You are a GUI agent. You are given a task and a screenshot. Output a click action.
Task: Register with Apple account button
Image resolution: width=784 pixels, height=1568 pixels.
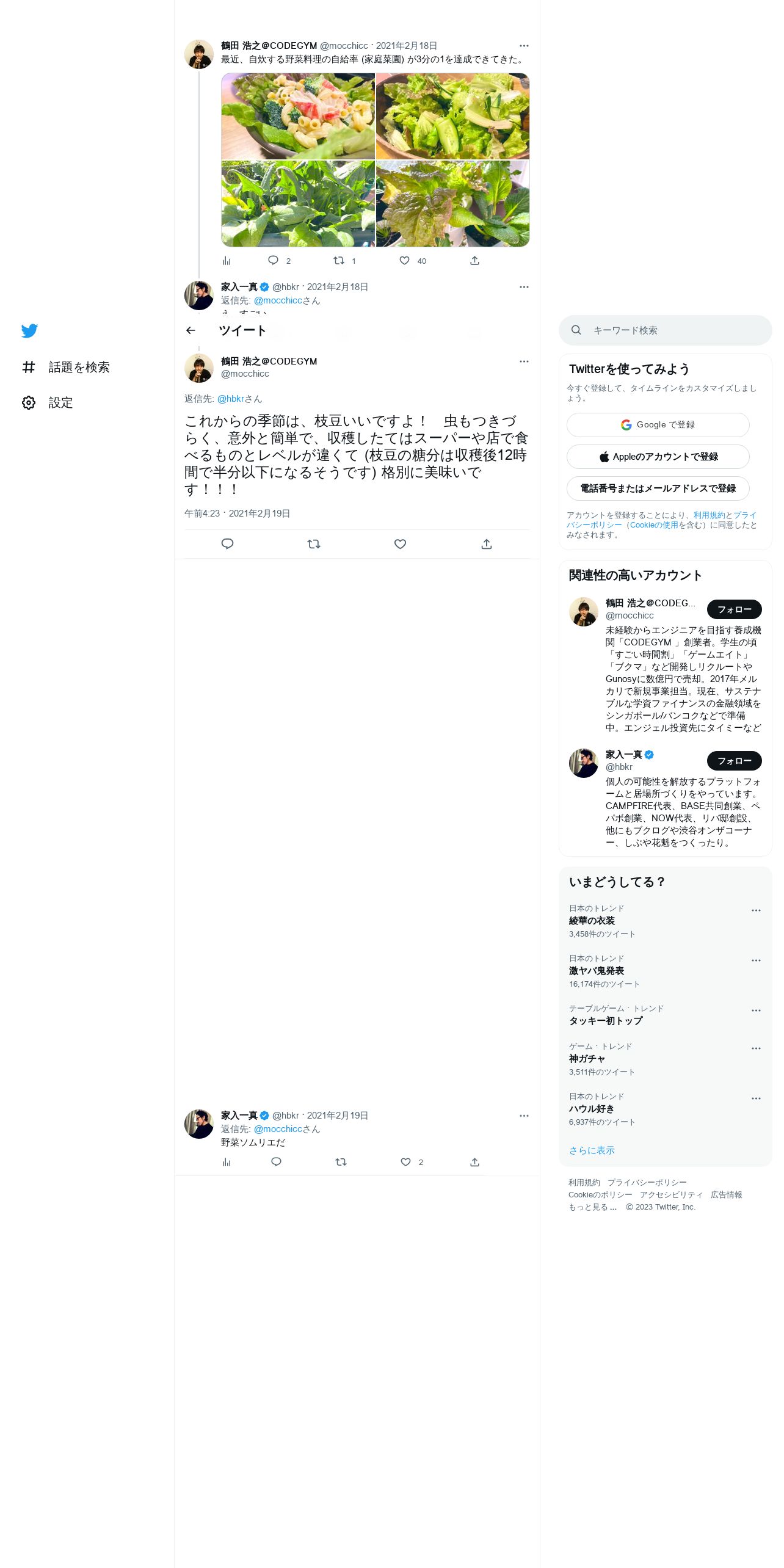coord(658,457)
